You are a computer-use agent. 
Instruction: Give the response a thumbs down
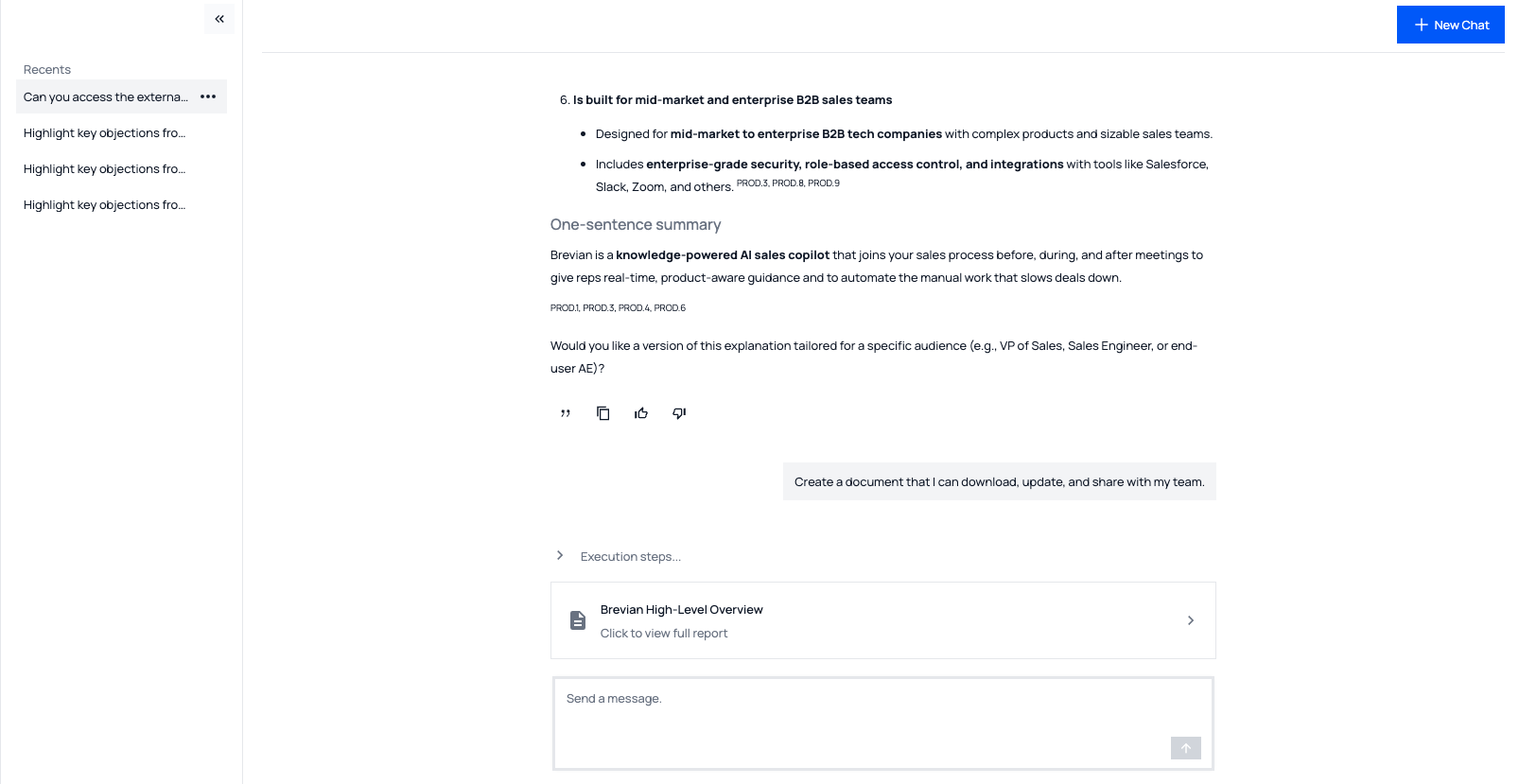678,413
